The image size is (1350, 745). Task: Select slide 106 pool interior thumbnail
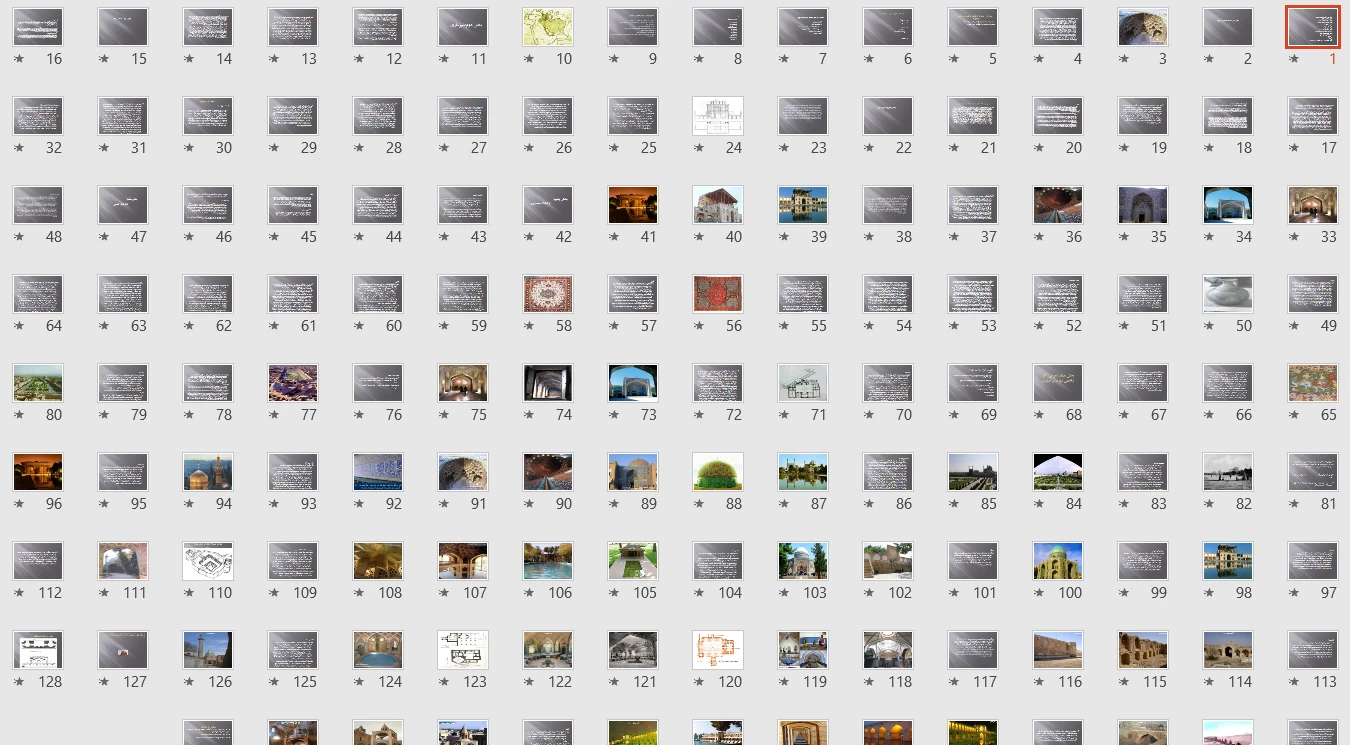pyautogui.click(x=548, y=561)
